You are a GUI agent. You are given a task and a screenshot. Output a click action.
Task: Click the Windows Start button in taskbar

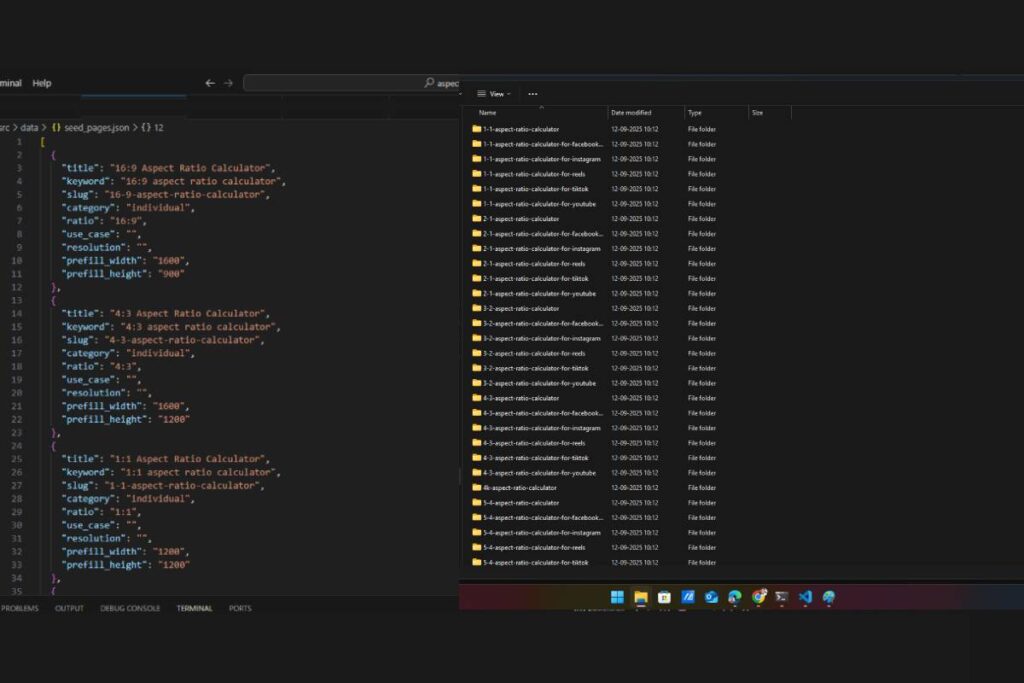click(617, 597)
